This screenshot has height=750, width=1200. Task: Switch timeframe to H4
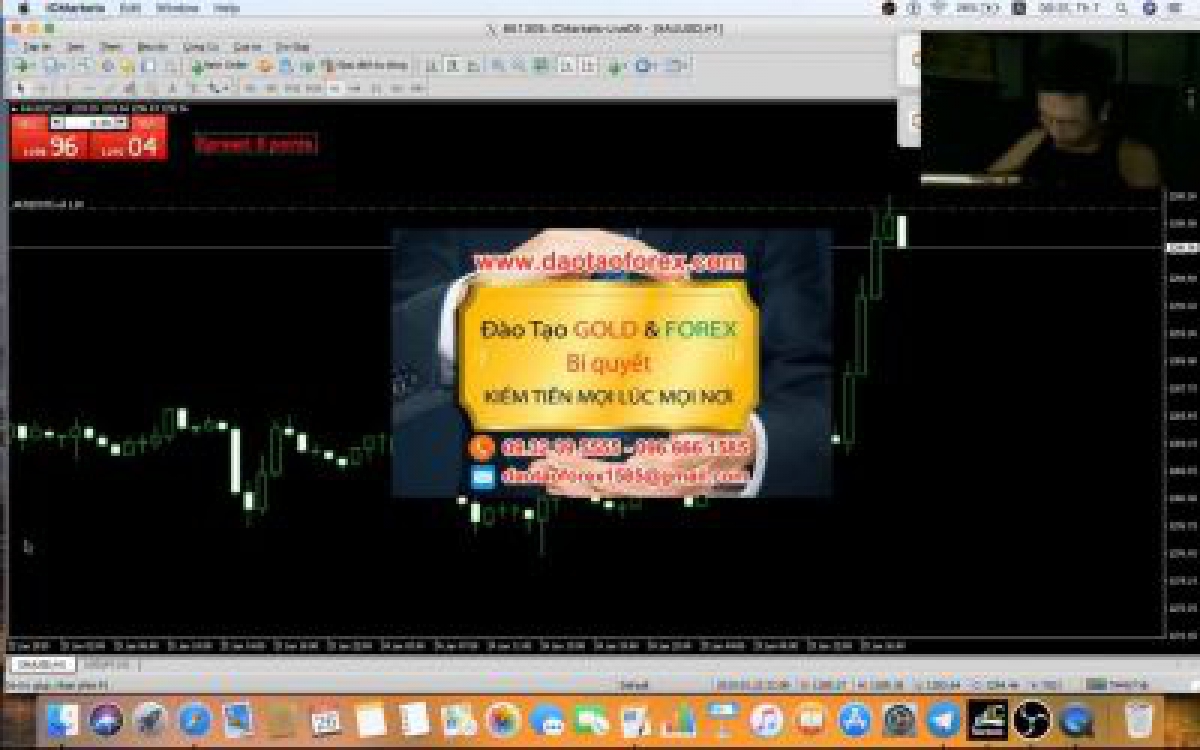pyautogui.click(x=354, y=88)
